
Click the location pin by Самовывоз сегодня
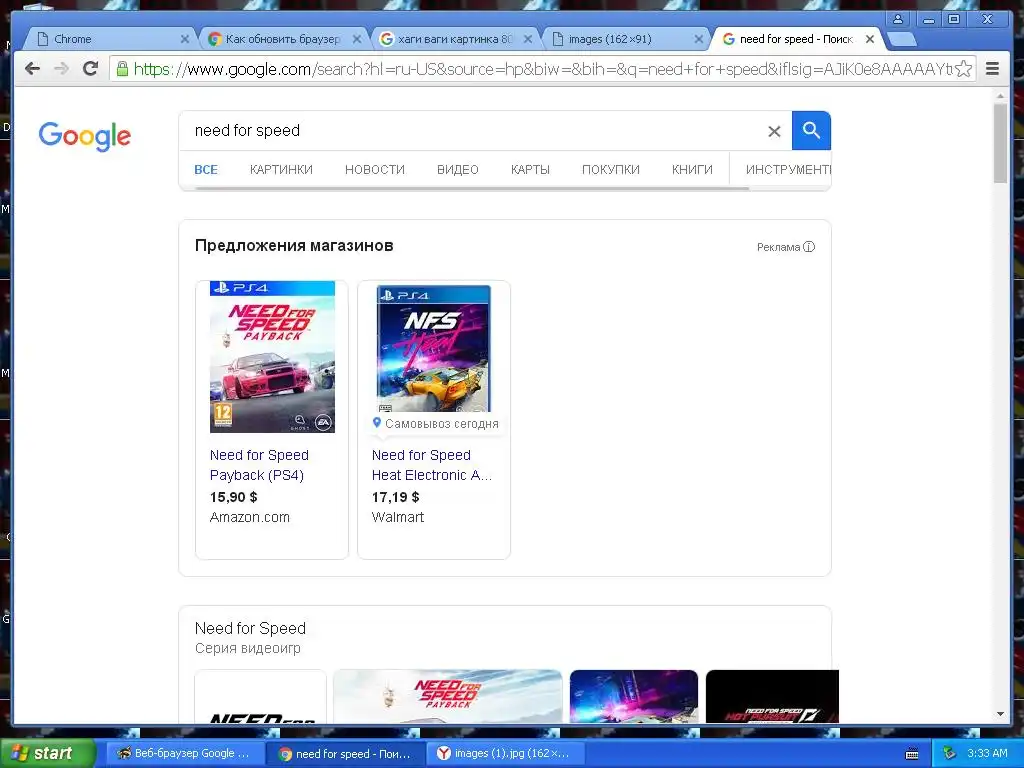tap(376, 423)
